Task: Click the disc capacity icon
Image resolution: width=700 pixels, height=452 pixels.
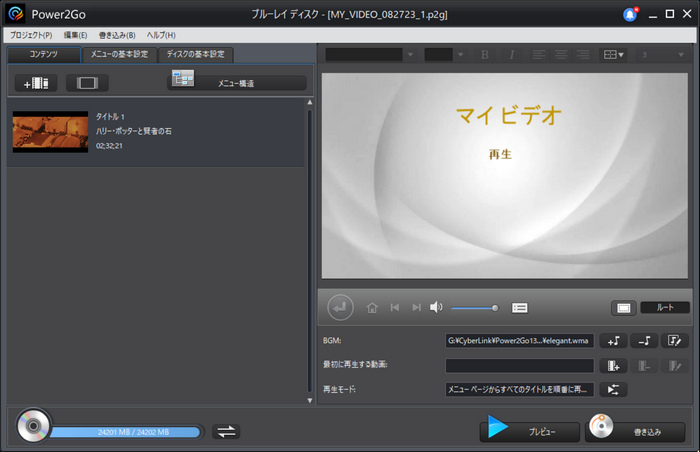Action: click(33, 426)
